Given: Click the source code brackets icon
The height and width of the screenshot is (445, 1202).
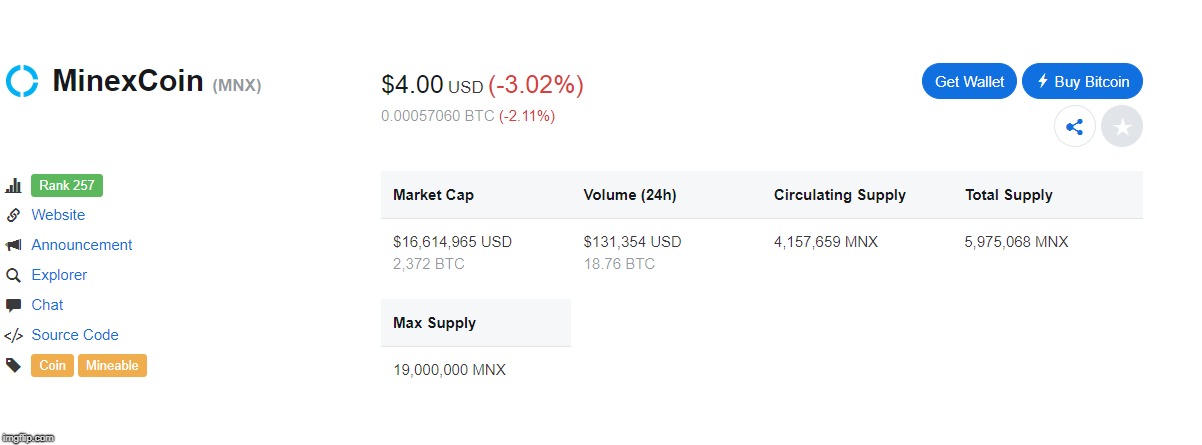Looking at the screenshot, I should [x=14, y=335].
